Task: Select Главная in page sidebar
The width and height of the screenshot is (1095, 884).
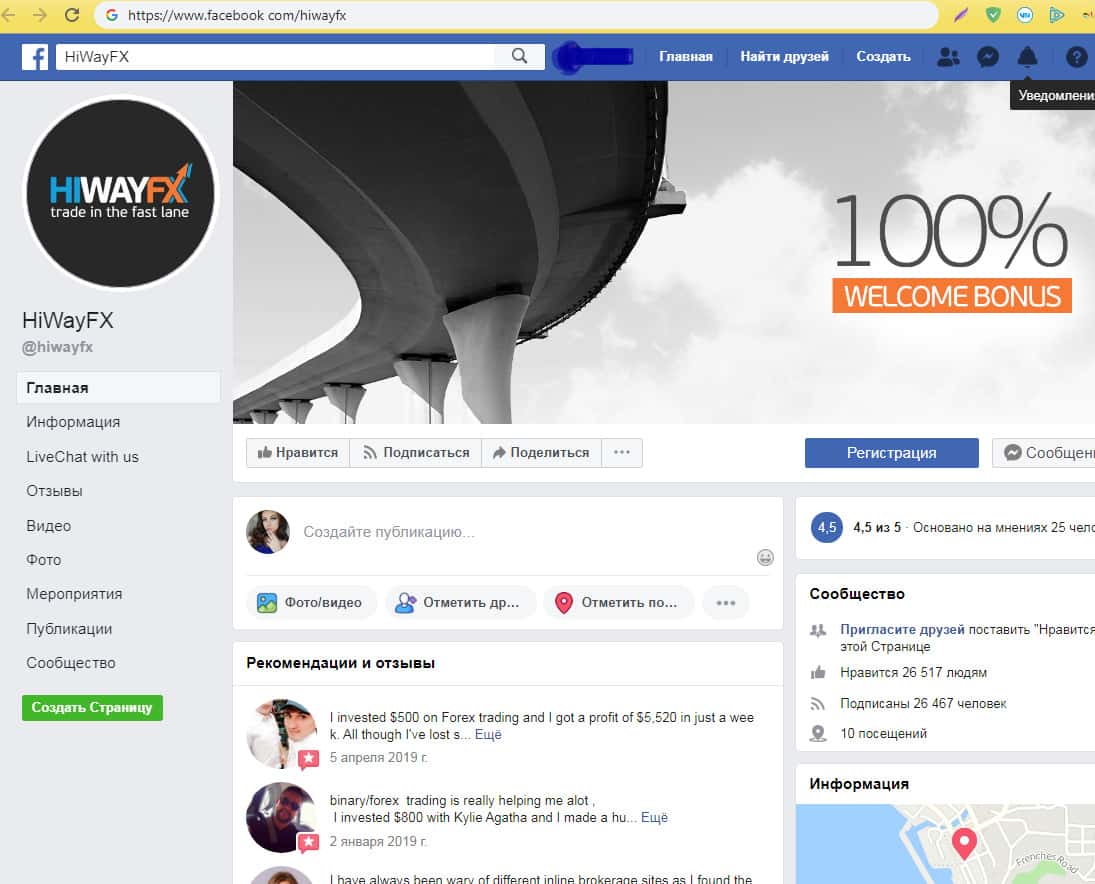Action: [118, 388]
